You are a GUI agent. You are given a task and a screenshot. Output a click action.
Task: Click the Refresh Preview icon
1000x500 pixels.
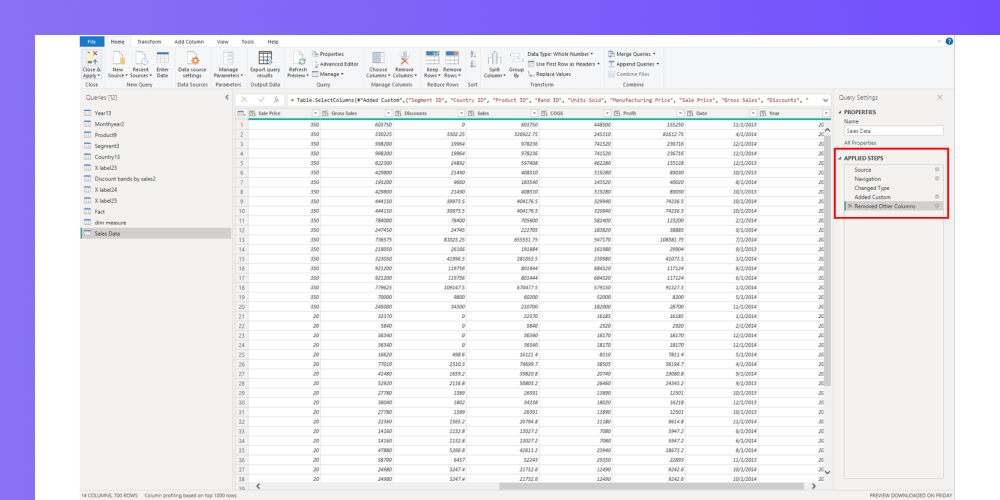(298, 58)
